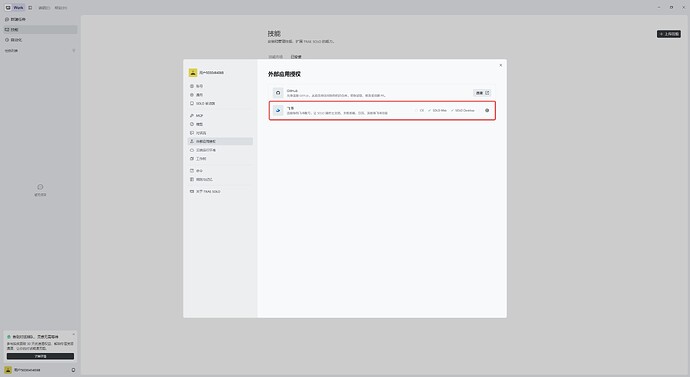This screenshot has height=377, width=690.
Task: Click the Feishu app icon
Action: tap(278, 110)
